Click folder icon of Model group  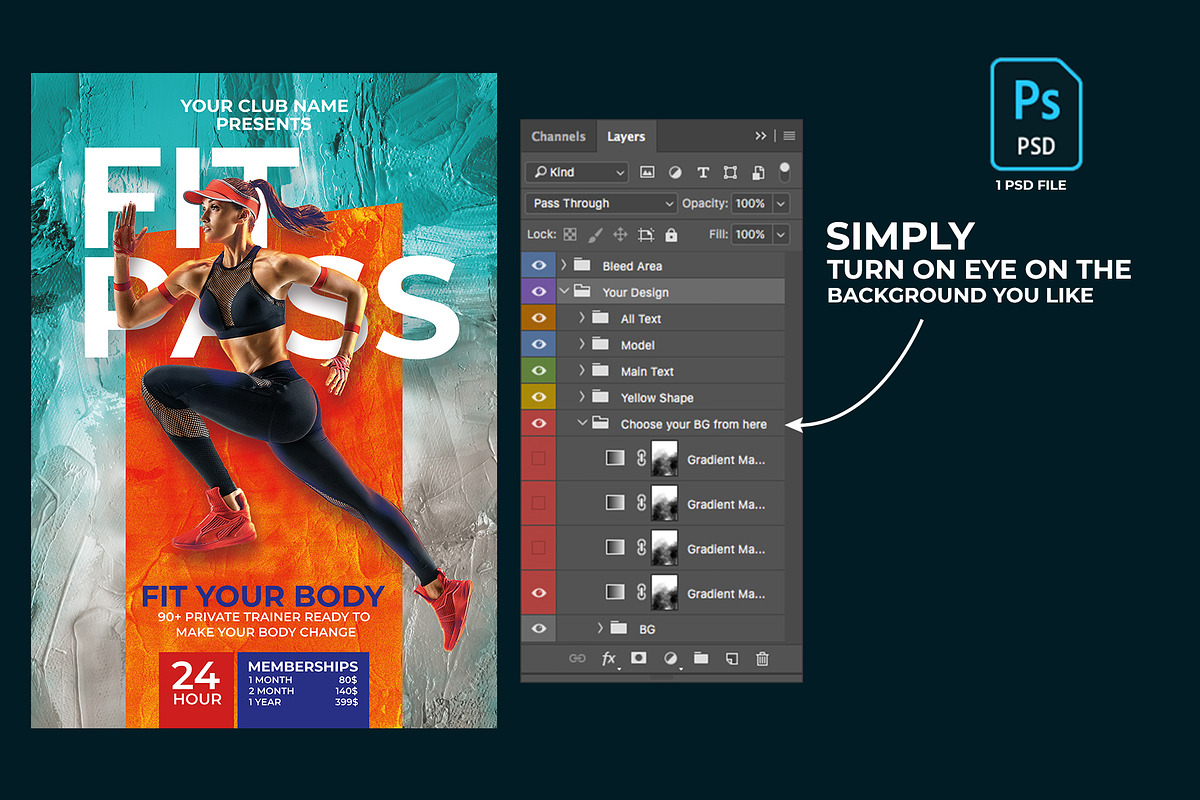pyautogui.click(x=600, y=344)
